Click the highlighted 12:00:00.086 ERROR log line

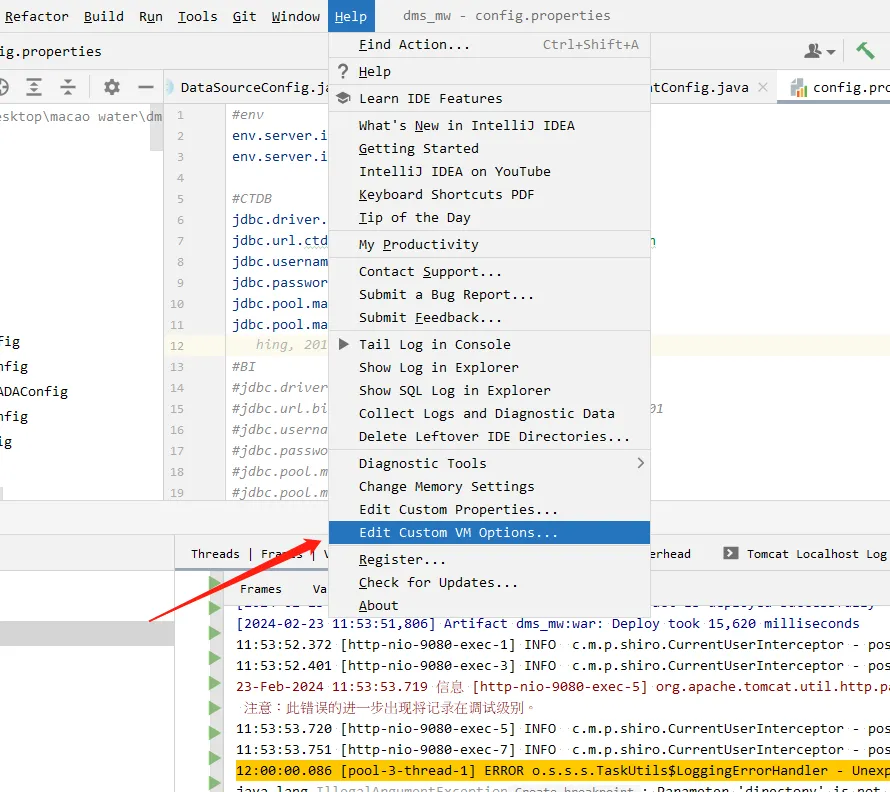pos(562,770)
